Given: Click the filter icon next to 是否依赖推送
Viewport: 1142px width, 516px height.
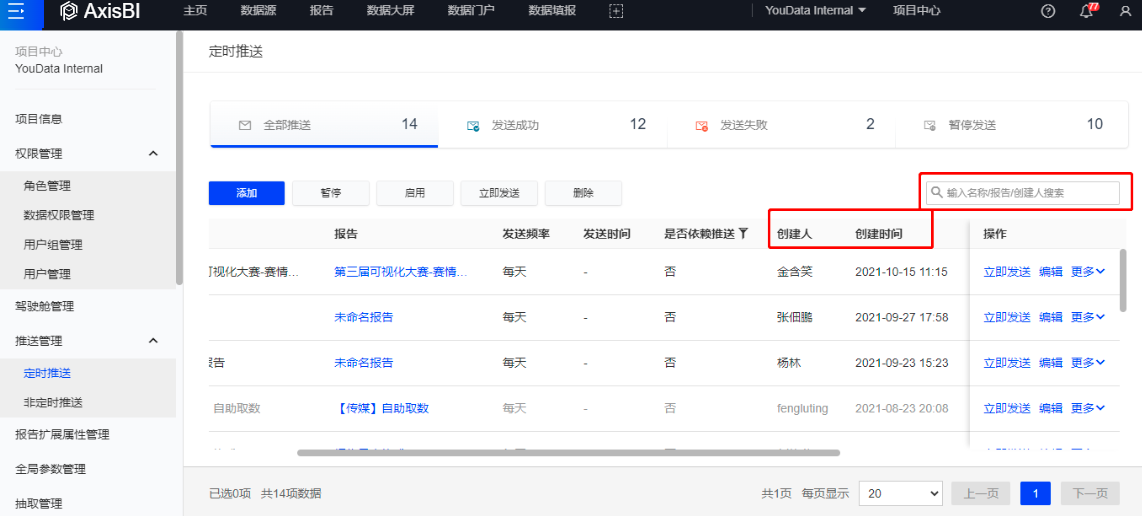Looking at the screenshot, I should click(x=743, y=234).
